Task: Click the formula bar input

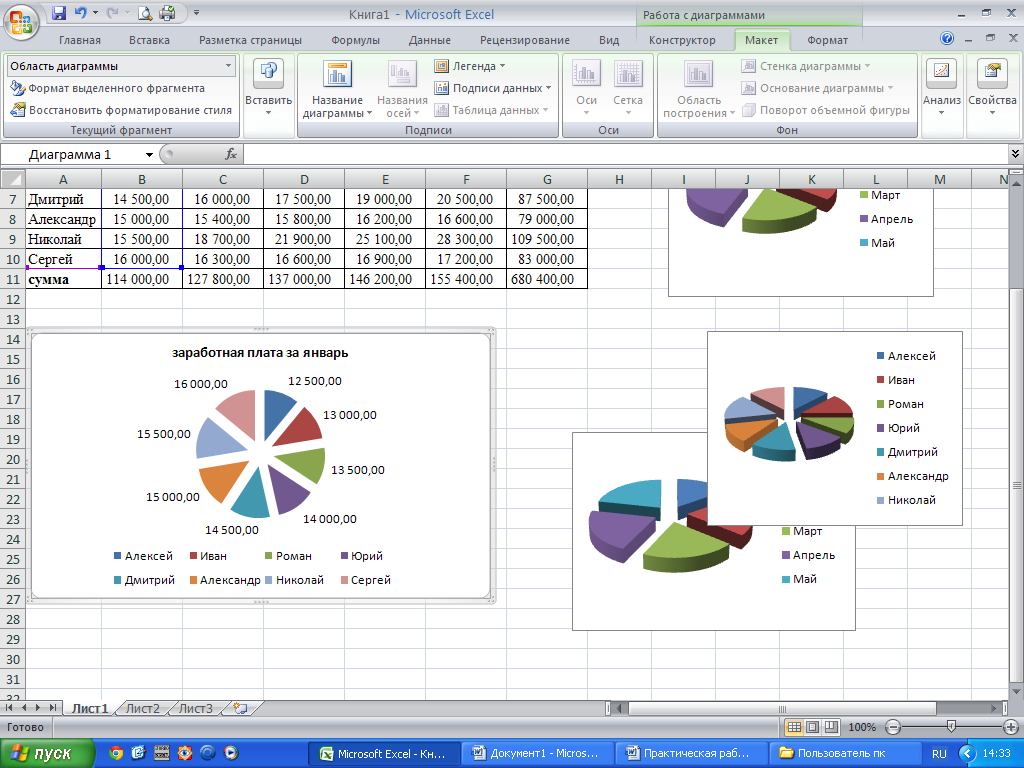Action: point(626,155)
